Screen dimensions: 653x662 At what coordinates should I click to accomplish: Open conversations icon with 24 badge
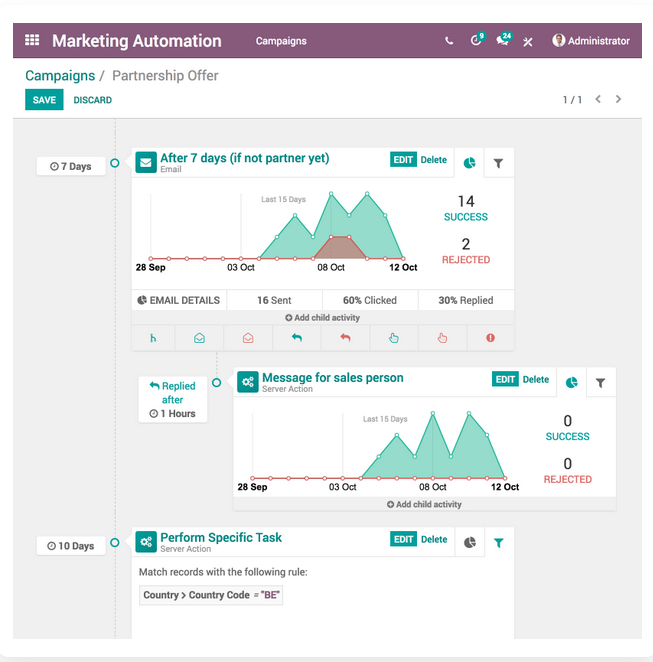503,41
